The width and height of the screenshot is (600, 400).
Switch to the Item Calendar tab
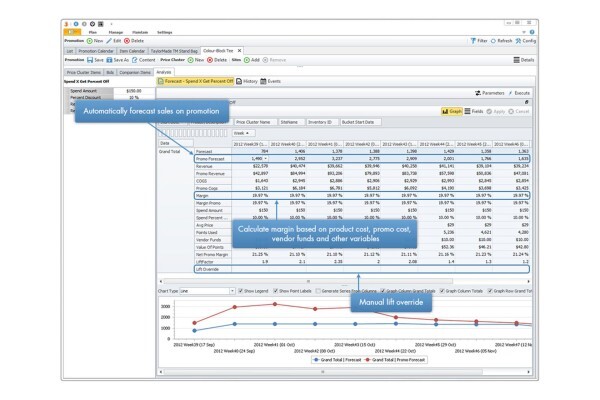[x=132, y=51]
